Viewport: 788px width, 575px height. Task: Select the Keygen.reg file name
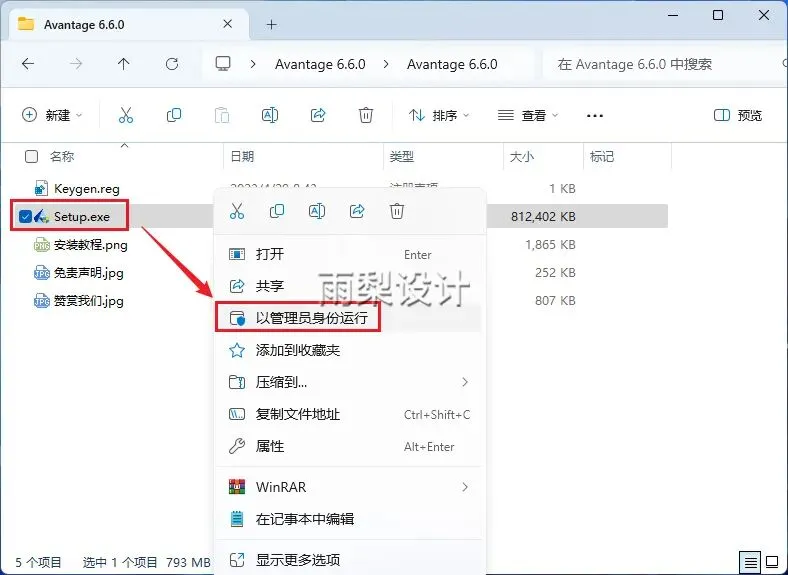[x=87, y=189]
